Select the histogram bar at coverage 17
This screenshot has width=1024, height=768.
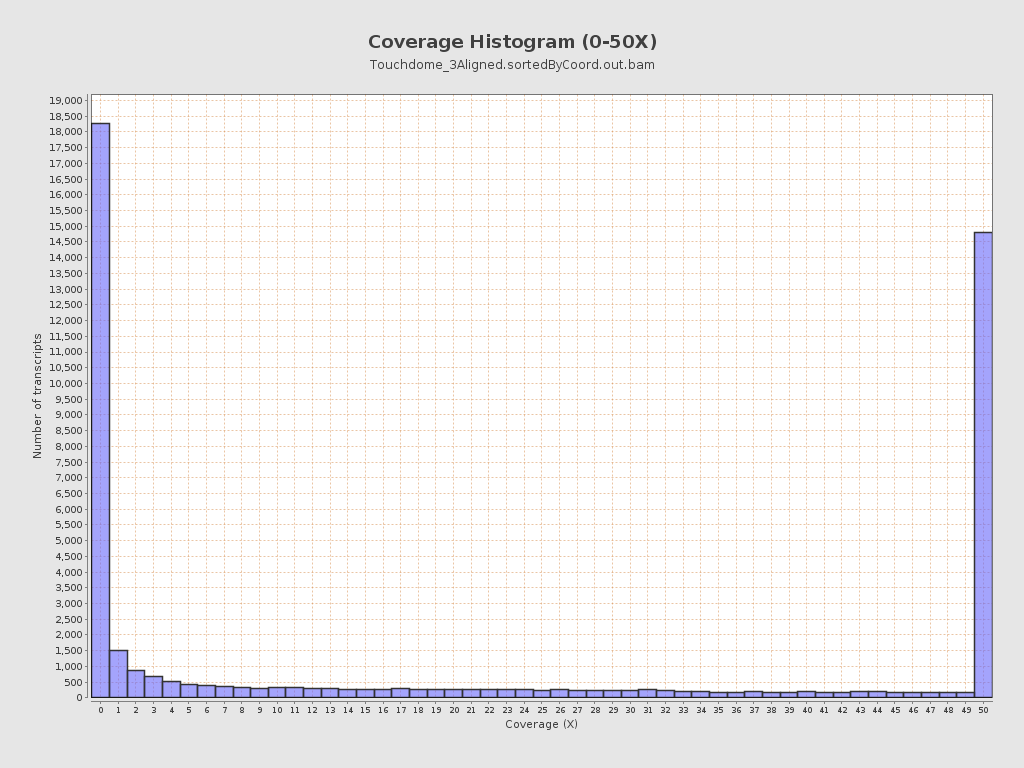(400, 693)
